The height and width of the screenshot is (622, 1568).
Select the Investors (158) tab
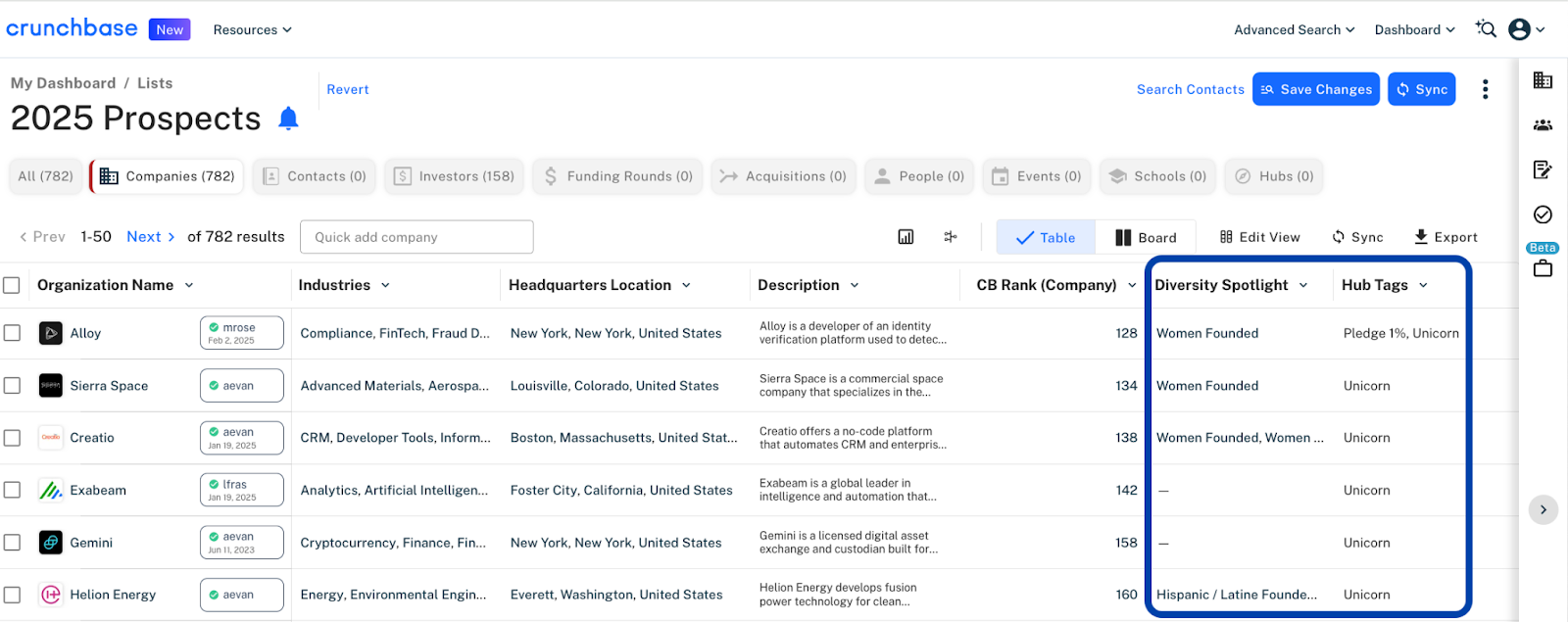(x=454, y=176)
